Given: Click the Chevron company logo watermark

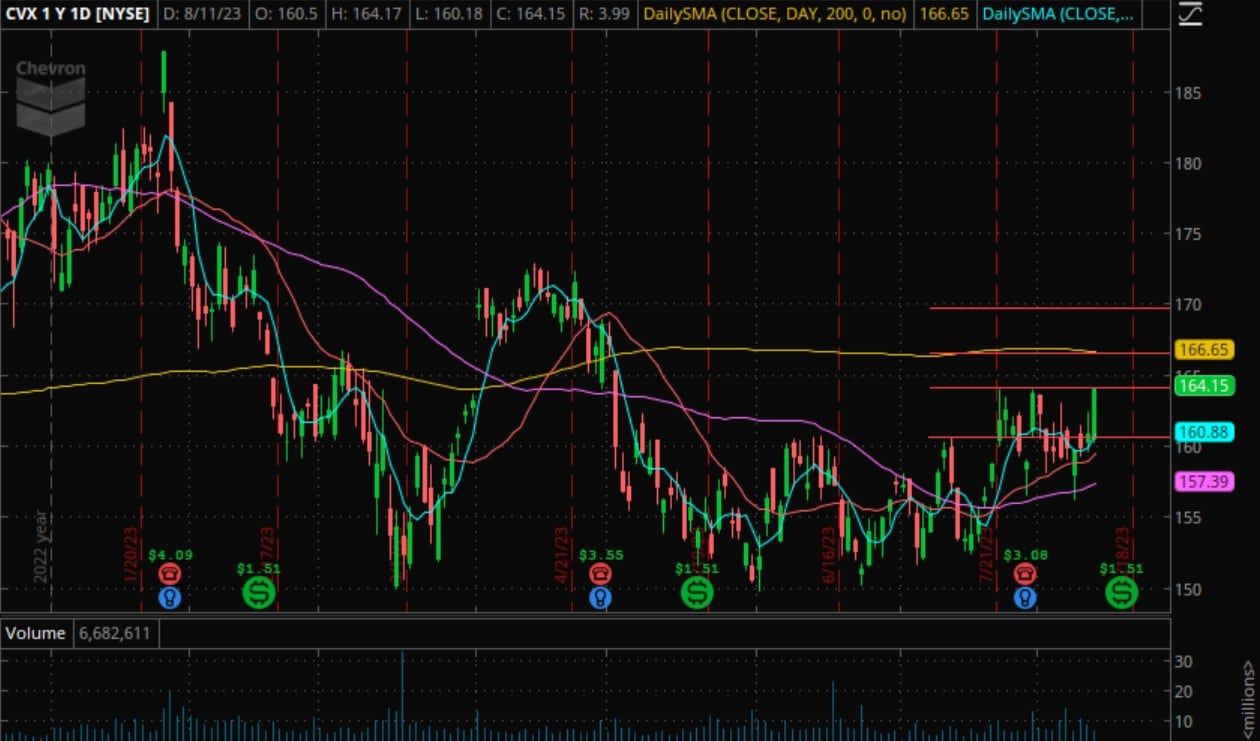Looking at the screenshot, I should (50, 96).
